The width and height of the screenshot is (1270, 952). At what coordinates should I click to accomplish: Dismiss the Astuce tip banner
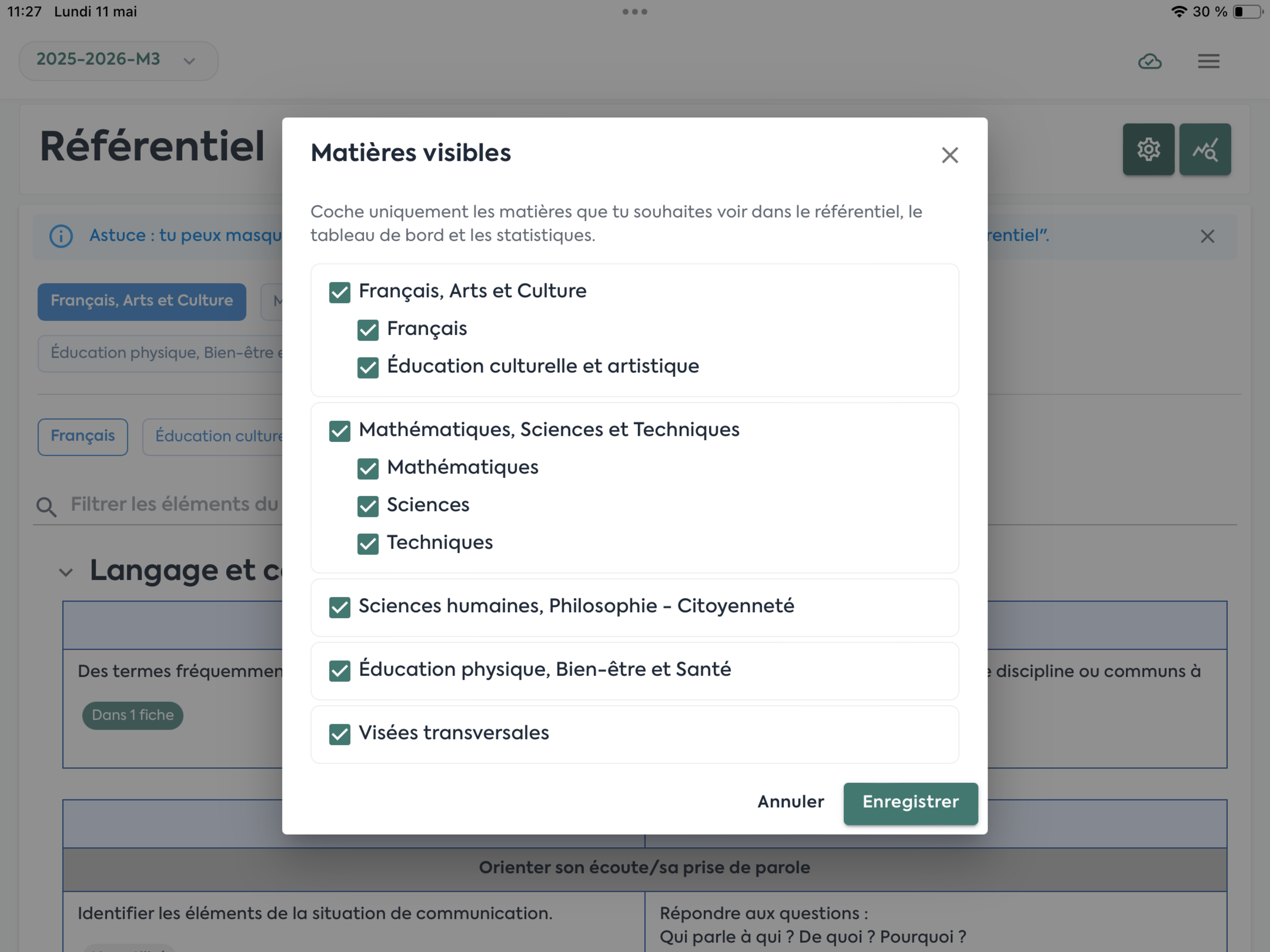[x=1207, y=236]
